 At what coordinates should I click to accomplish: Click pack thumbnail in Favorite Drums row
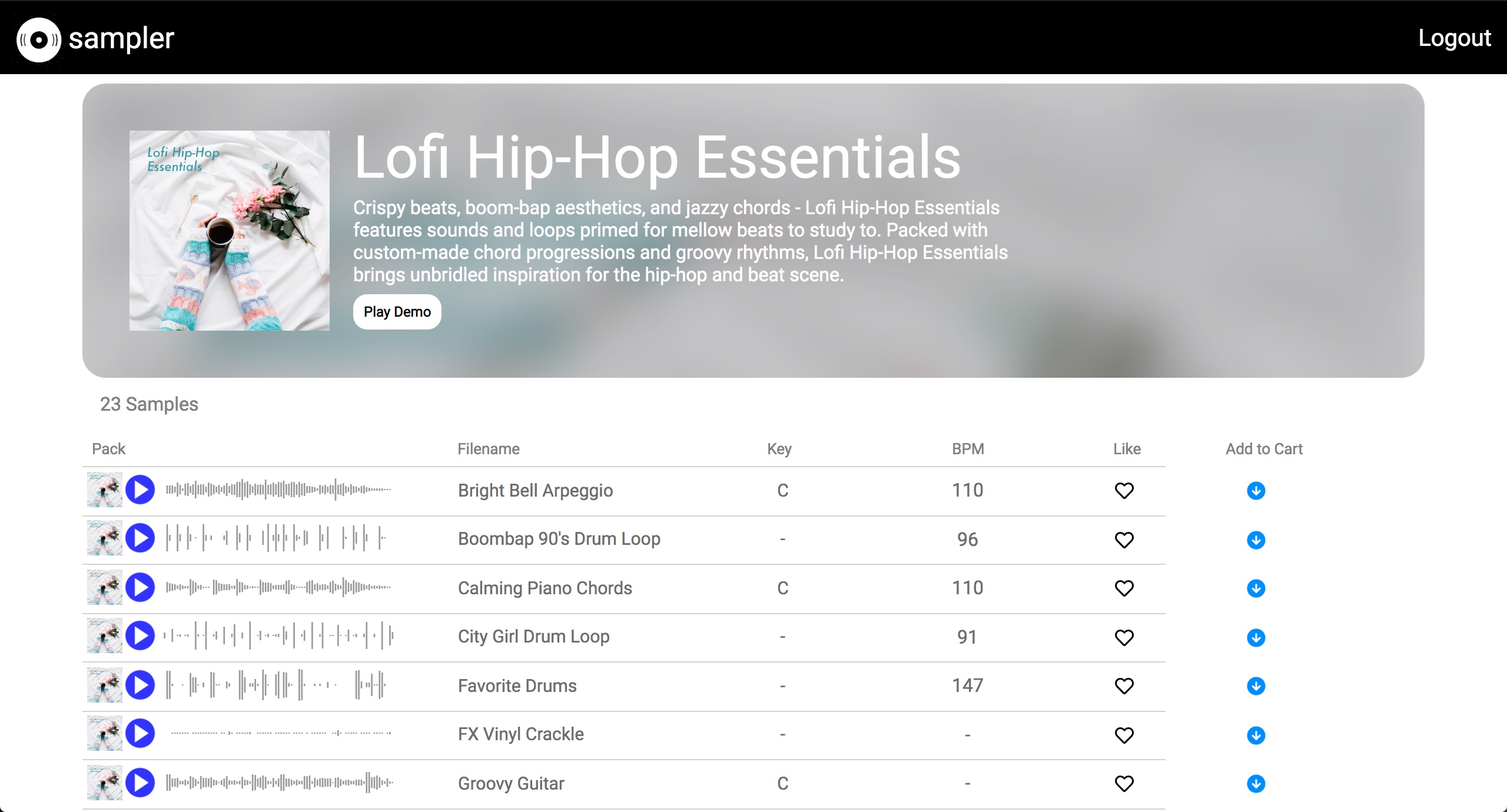tap(105, 685)
